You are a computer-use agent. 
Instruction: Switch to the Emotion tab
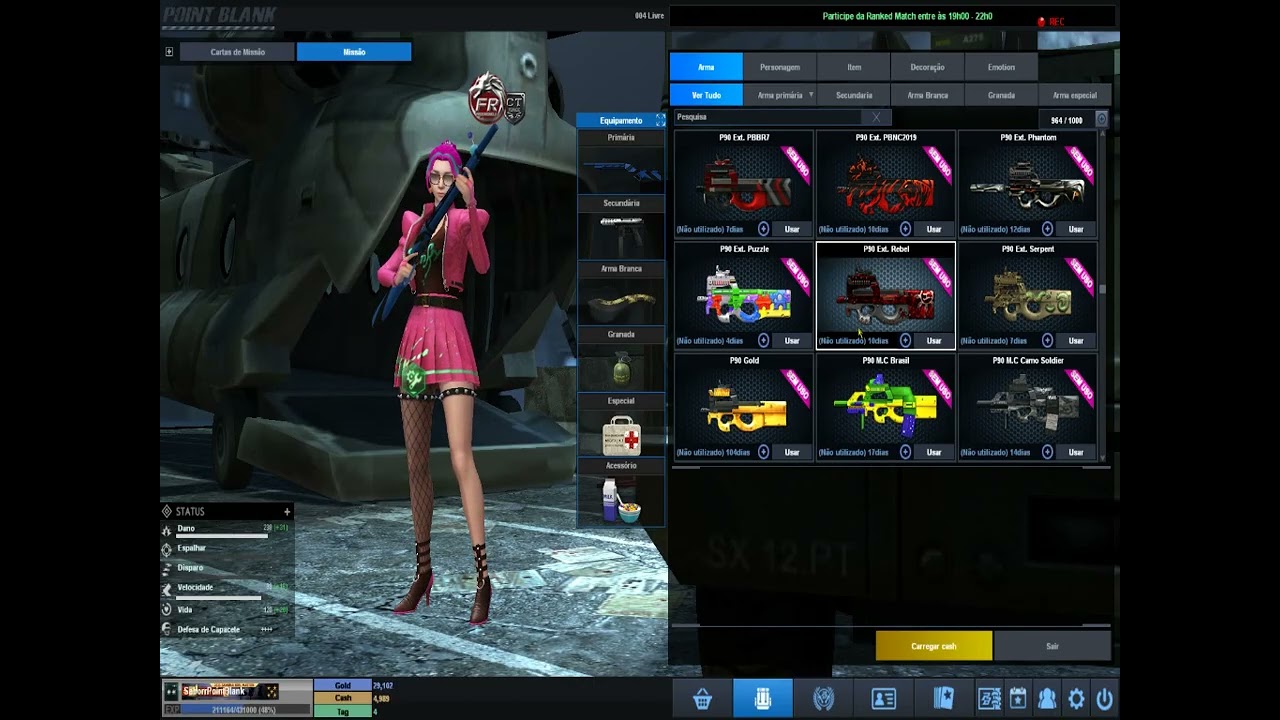pos(1001,67)
